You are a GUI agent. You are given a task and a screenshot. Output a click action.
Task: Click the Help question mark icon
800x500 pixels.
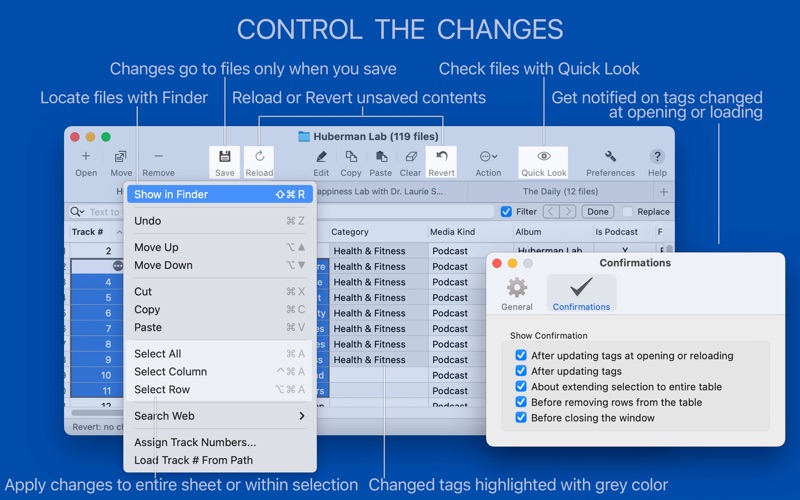(657, 156)
